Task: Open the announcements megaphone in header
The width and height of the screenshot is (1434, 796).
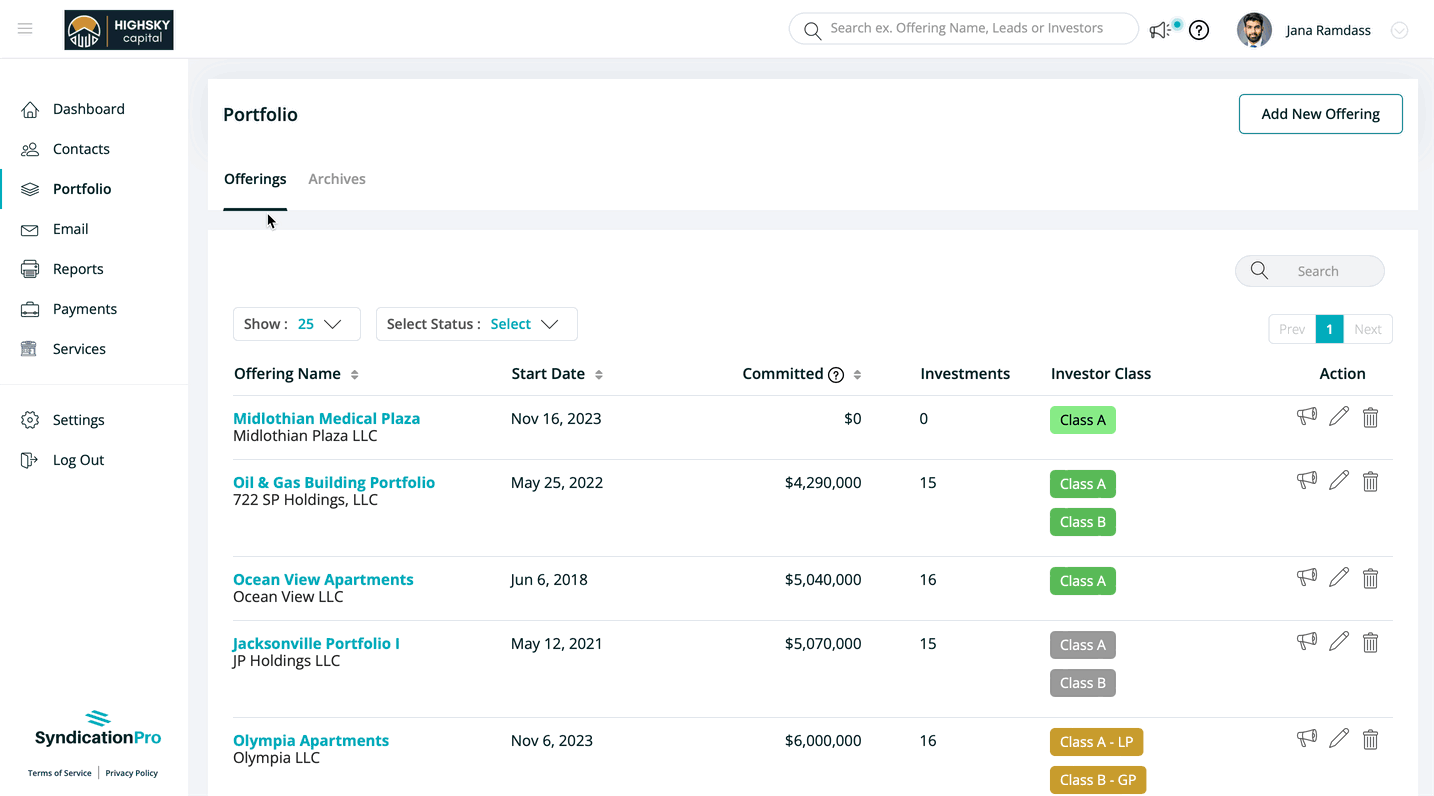Action: click(1159, 30)
